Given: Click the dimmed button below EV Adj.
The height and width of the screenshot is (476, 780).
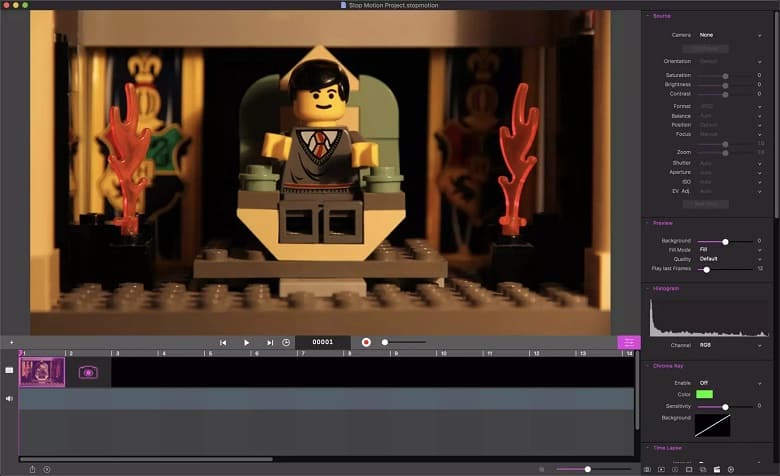Looking at the screenshot, I should click(705, 204).
